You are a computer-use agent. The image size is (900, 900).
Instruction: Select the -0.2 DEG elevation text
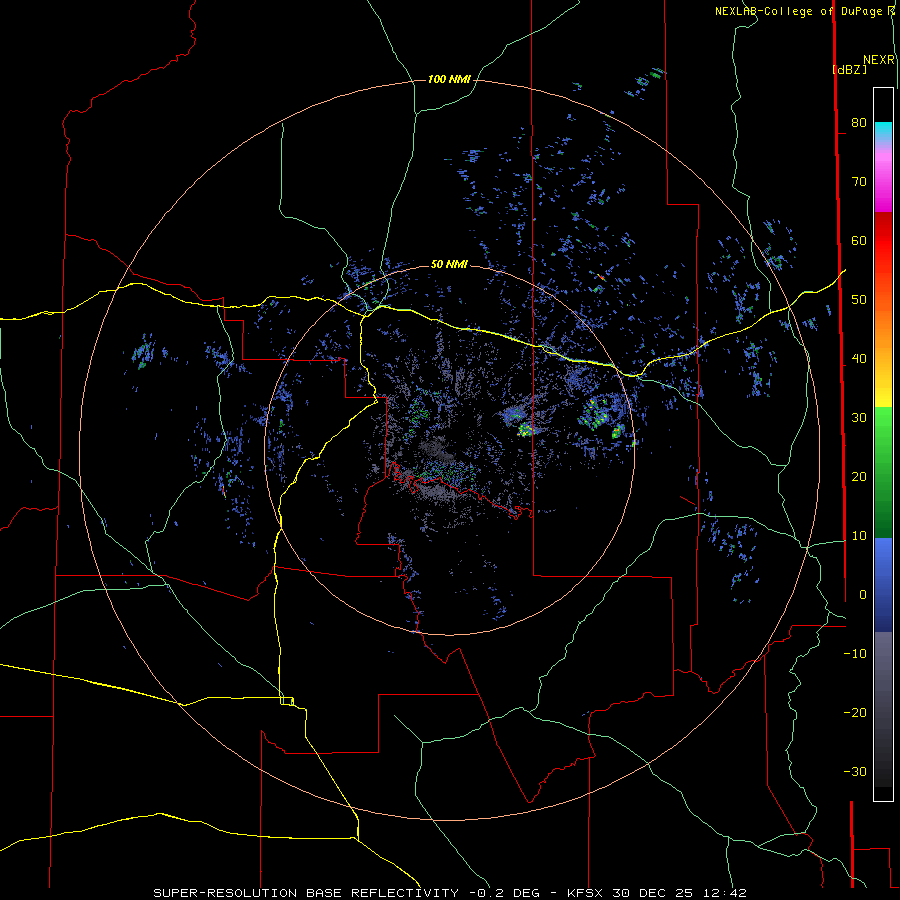(504, 893)
